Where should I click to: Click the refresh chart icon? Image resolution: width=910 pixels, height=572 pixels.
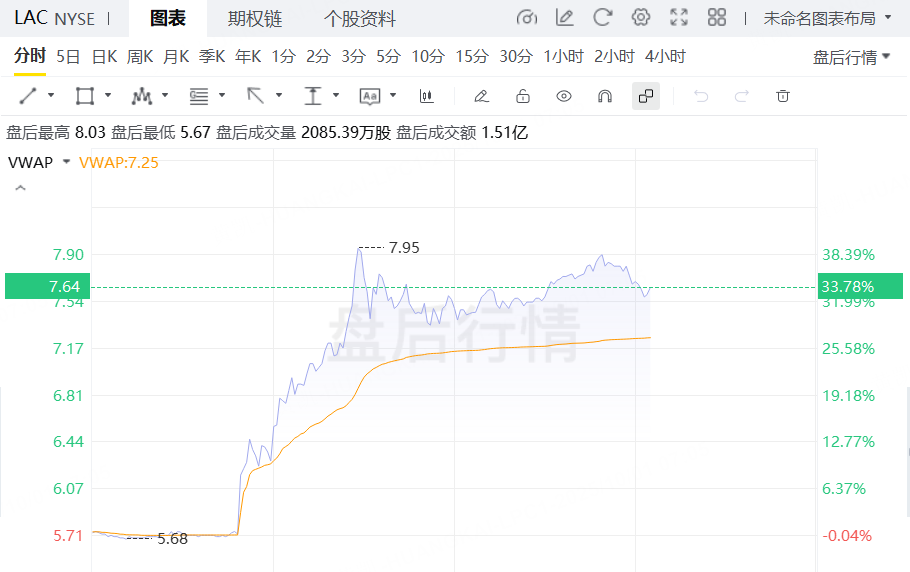[602, 18]
